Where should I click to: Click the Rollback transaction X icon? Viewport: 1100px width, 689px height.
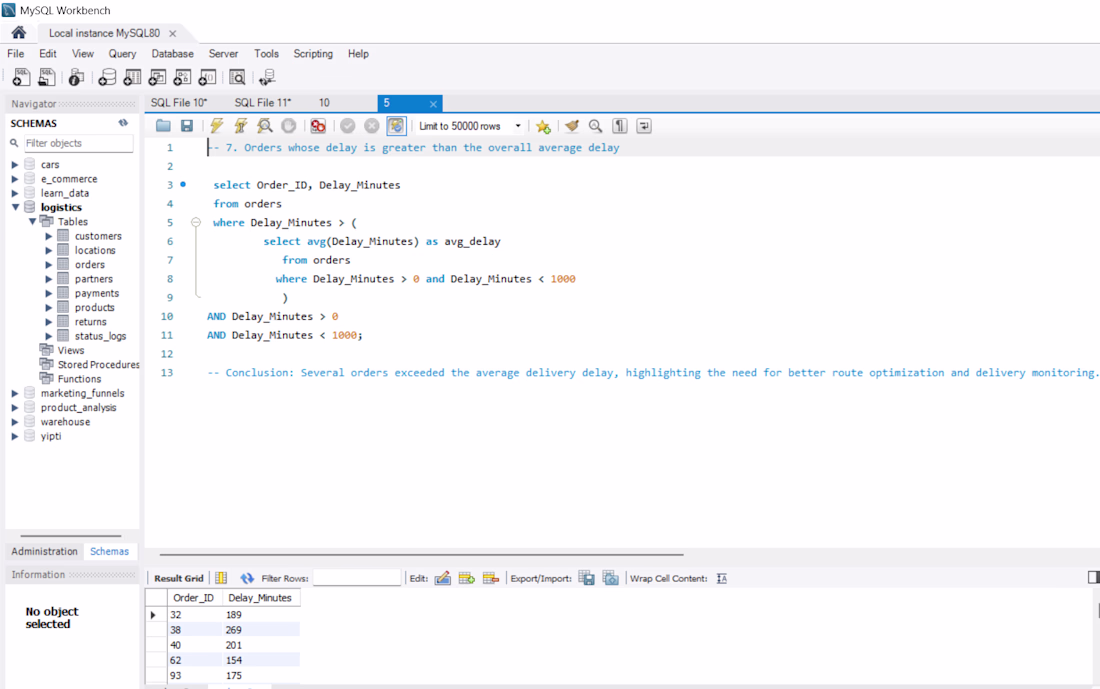pyautogui.click(x=372, y=126)
